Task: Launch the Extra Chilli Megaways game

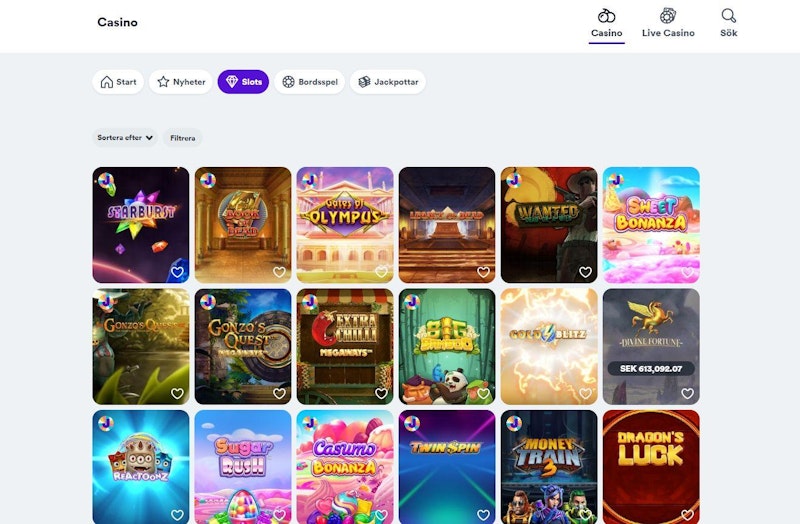Action: [344, 340]
